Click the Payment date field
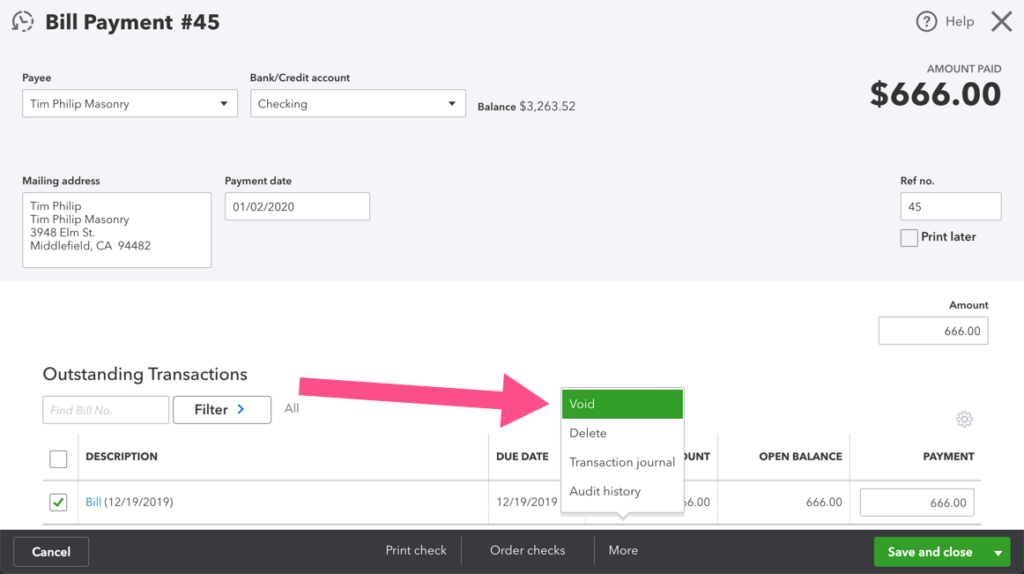Viewport: 1024px width, 574px height. pos(297,206)
